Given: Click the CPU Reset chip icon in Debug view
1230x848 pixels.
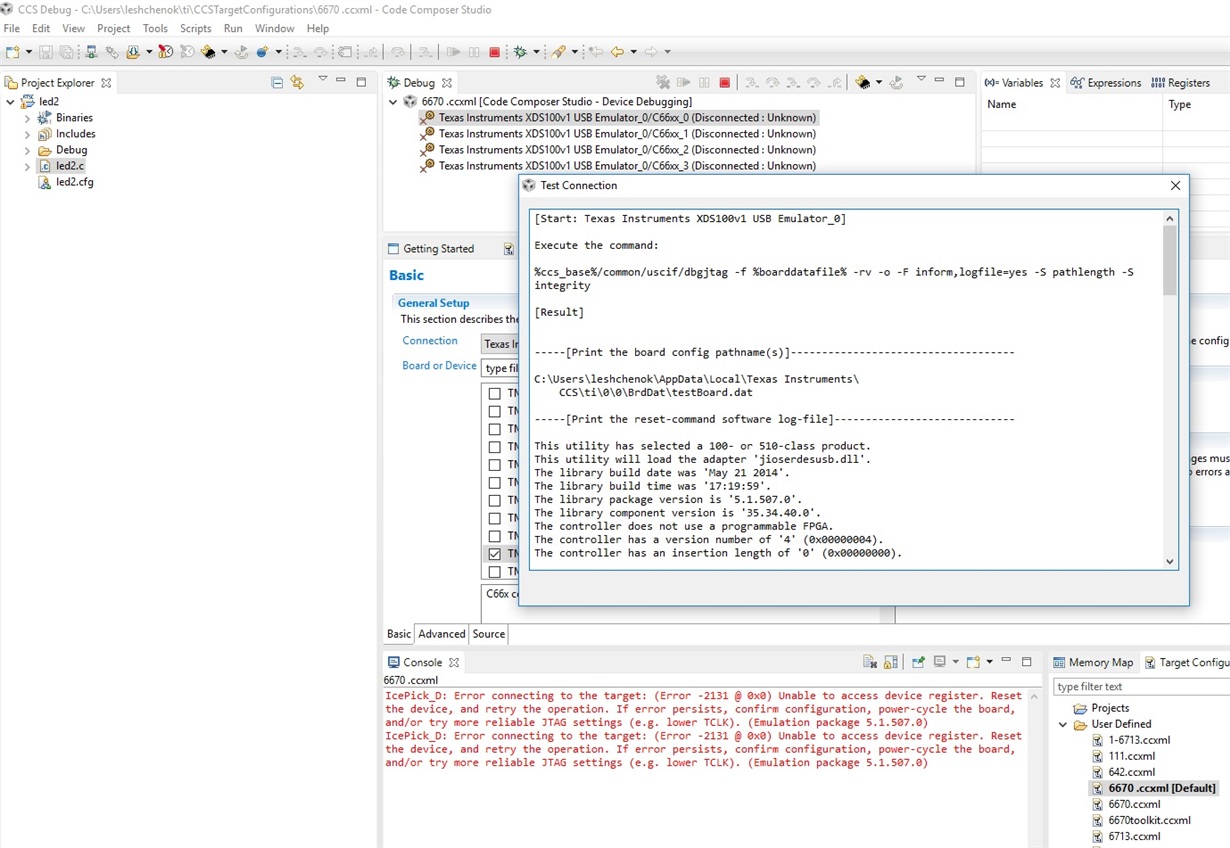Looking at the screenshot, I should [863, 82].
